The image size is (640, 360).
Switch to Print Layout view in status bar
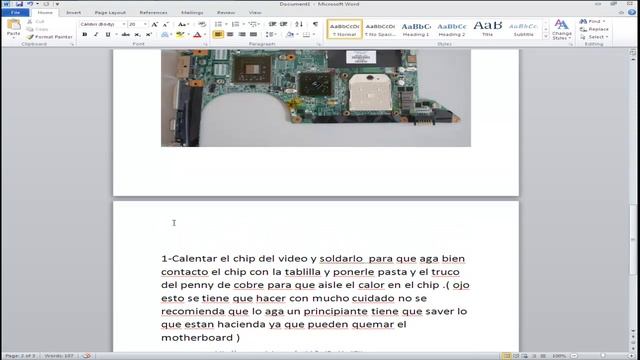[507, 356]
